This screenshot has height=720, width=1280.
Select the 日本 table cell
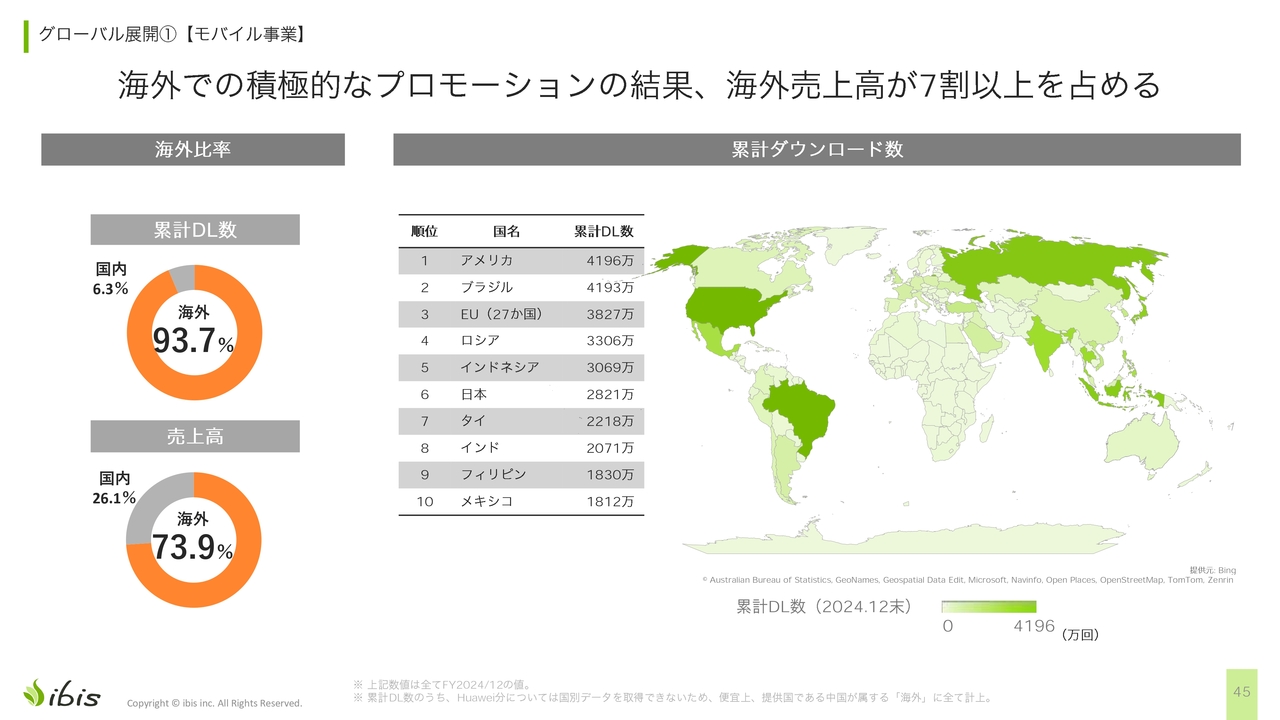(473, 395)
